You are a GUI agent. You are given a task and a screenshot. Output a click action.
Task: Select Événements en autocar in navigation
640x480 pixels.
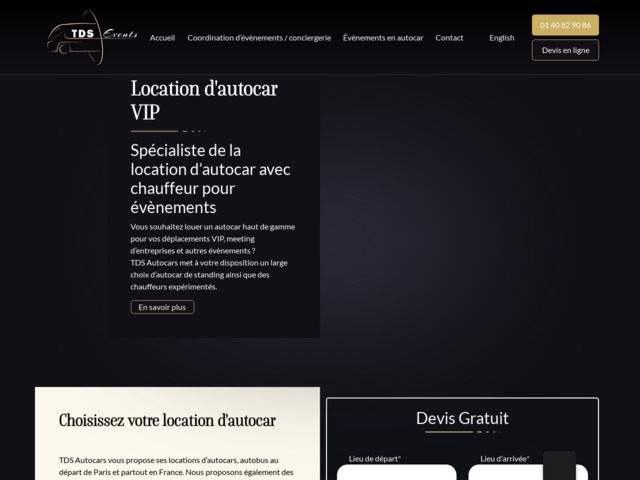click(x=383, y=38)
